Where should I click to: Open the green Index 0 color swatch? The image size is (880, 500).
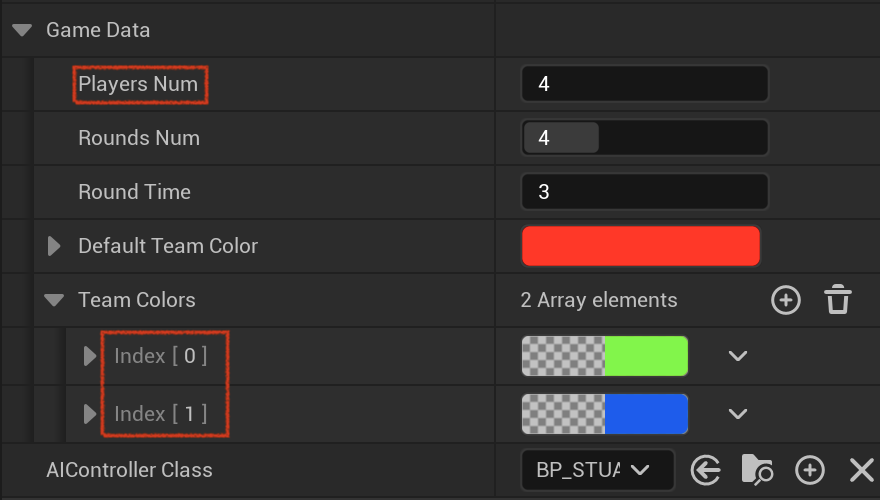pos(605,356)
